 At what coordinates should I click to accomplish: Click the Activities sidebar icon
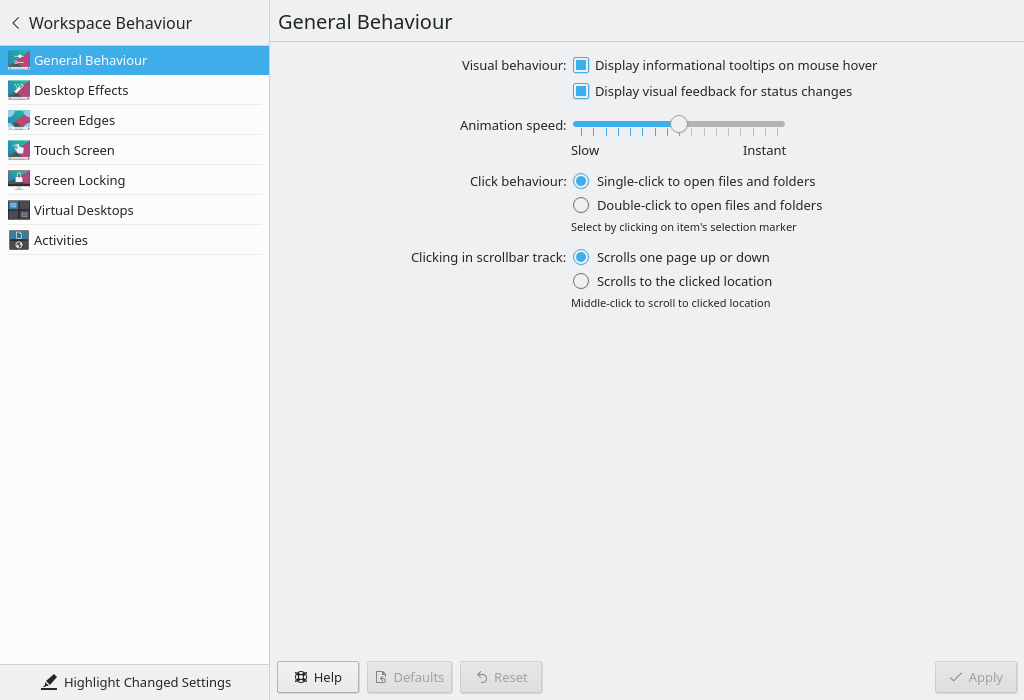18,240
